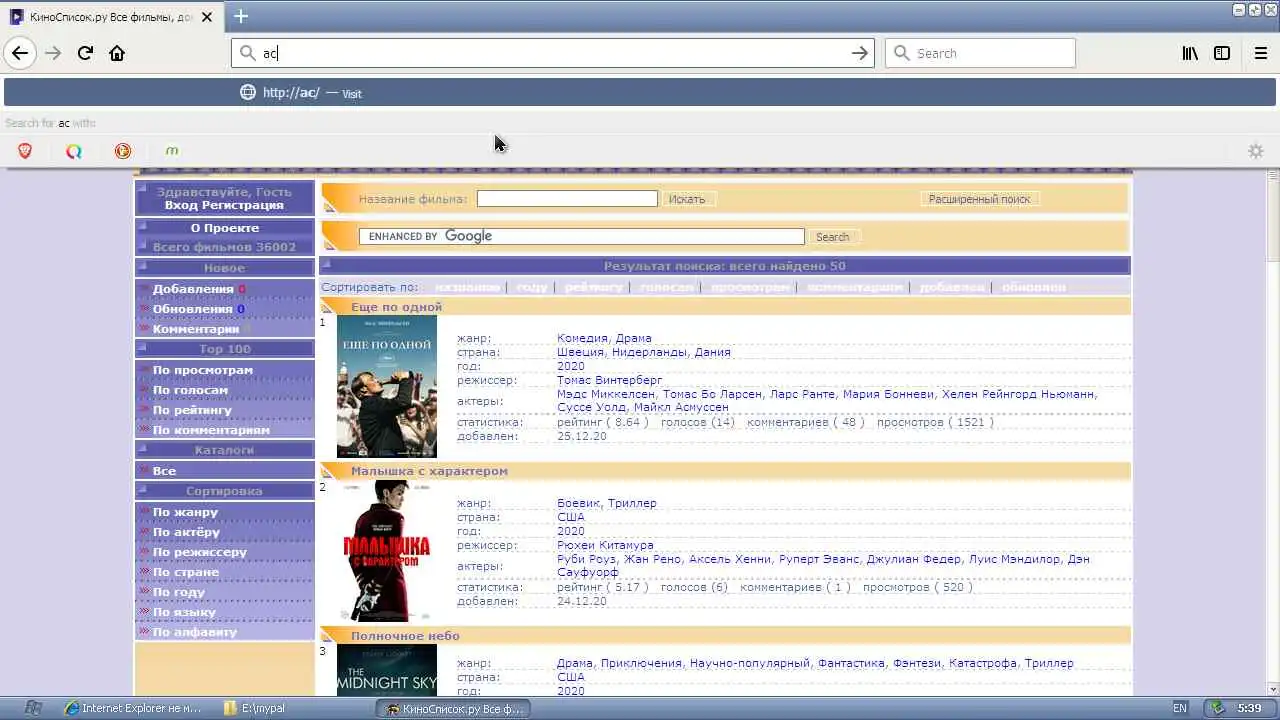Click the Еще по одной poster

tap(387, 386)
